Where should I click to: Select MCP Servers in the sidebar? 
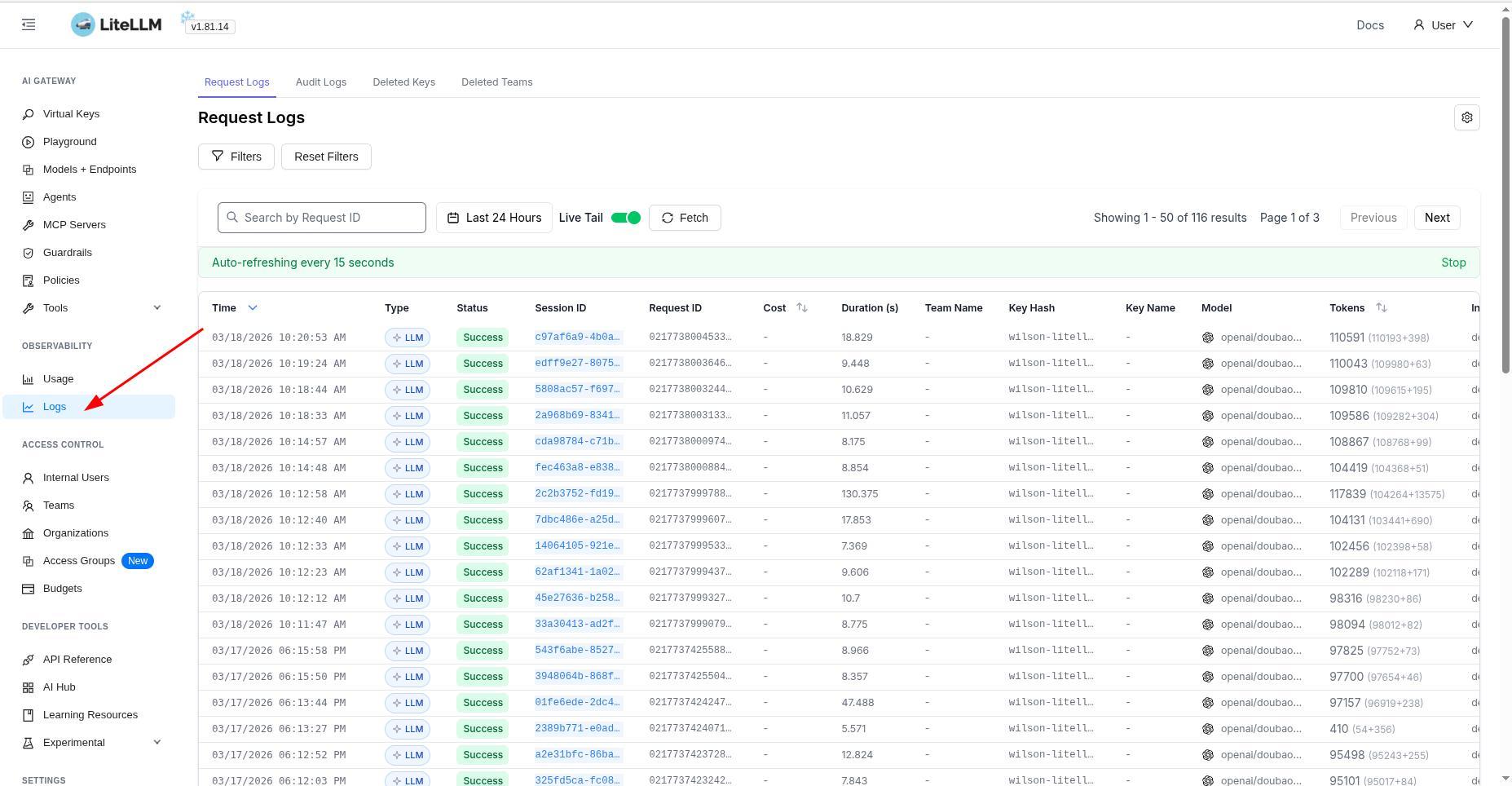tap(74, 224)
